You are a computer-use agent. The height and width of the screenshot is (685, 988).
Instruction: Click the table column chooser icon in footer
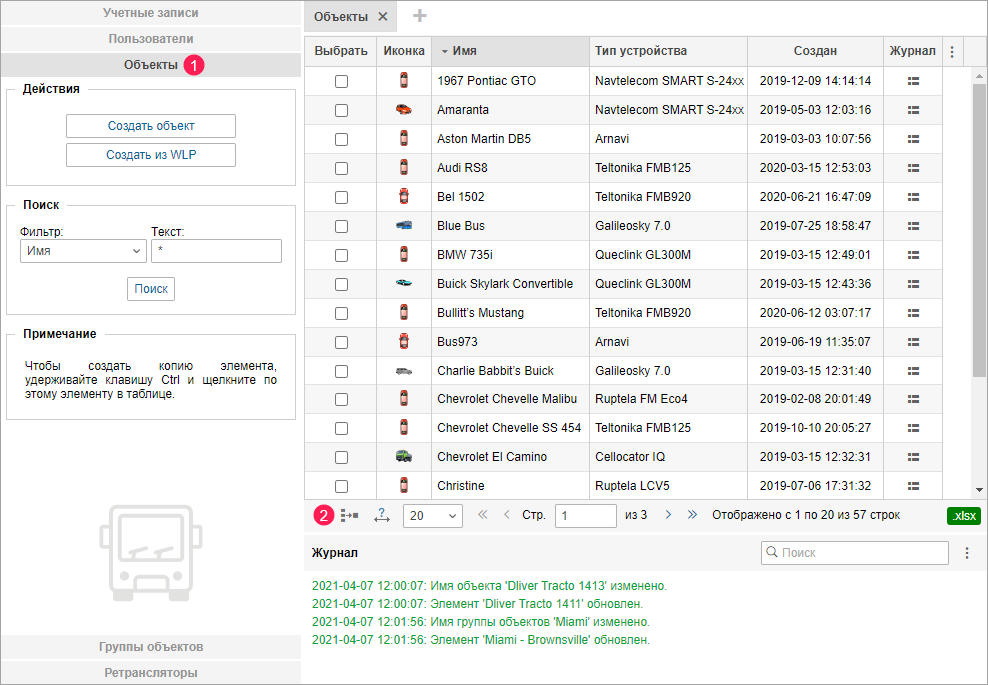coord(349,516)
